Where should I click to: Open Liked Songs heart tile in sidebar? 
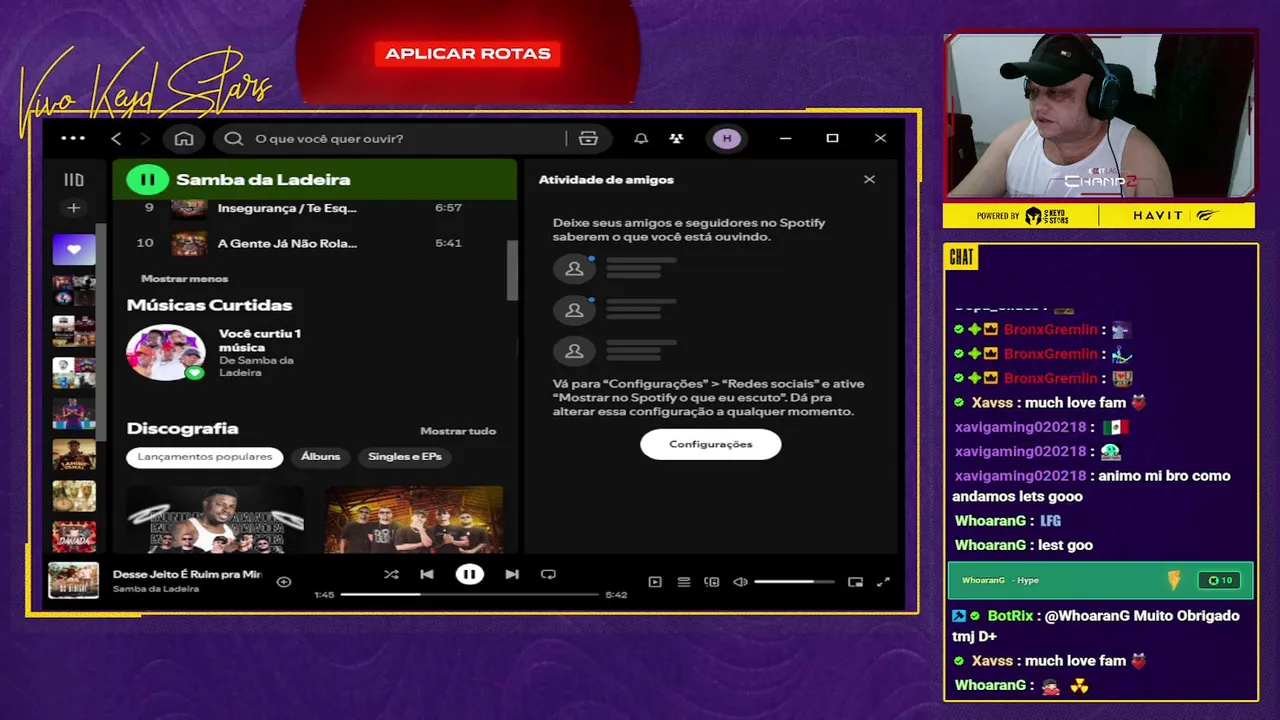click(x=74, y=250)
